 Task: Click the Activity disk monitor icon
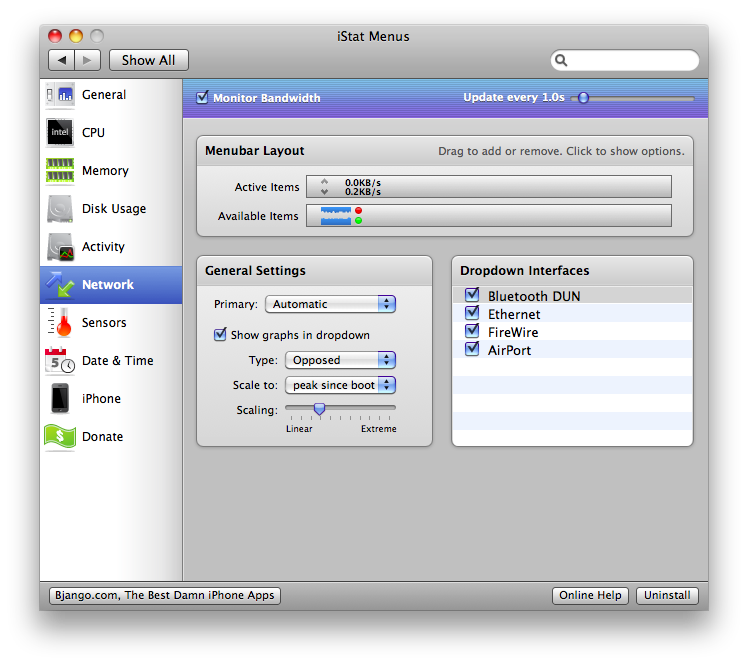pyautogui.click(x=60, y=247)
